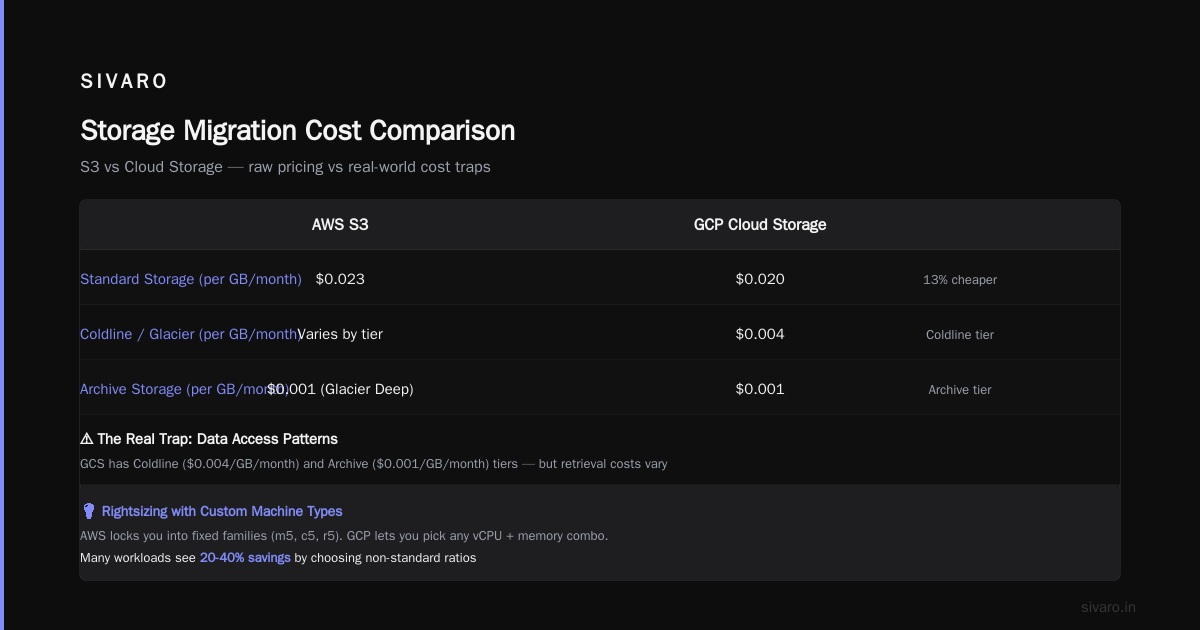This screenshot has height=630, width=1200.
Task: Click the 'Archive tier' note
Action: (960, 390)
